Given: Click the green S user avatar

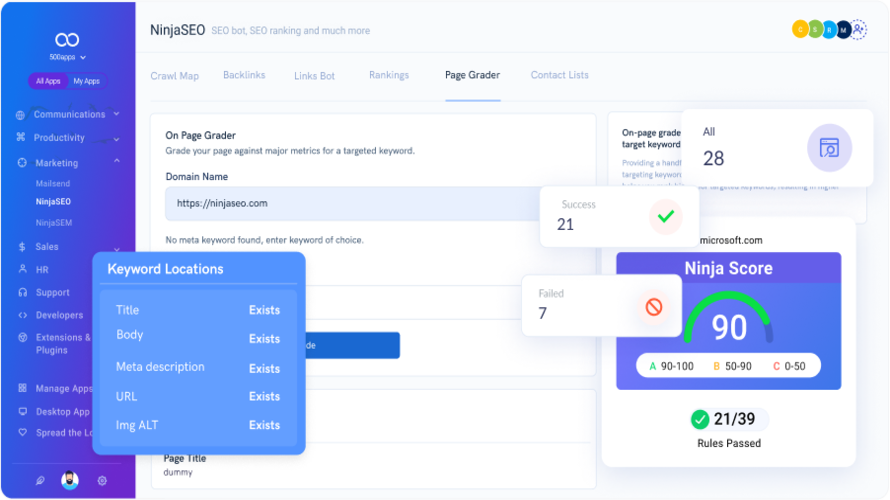Looking at the screenshot, I should pyautogui.click(x=815, y=30).
